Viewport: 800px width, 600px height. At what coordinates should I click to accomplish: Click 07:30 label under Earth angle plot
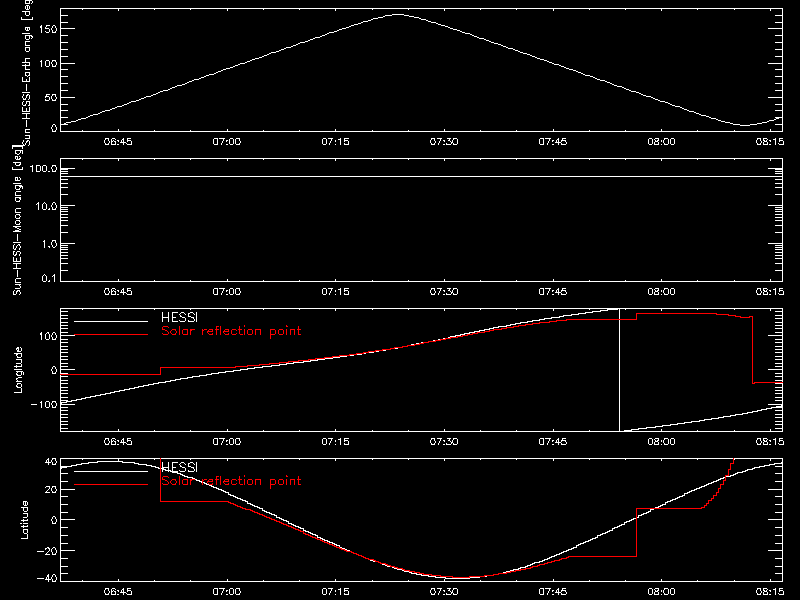click(444, 141)
